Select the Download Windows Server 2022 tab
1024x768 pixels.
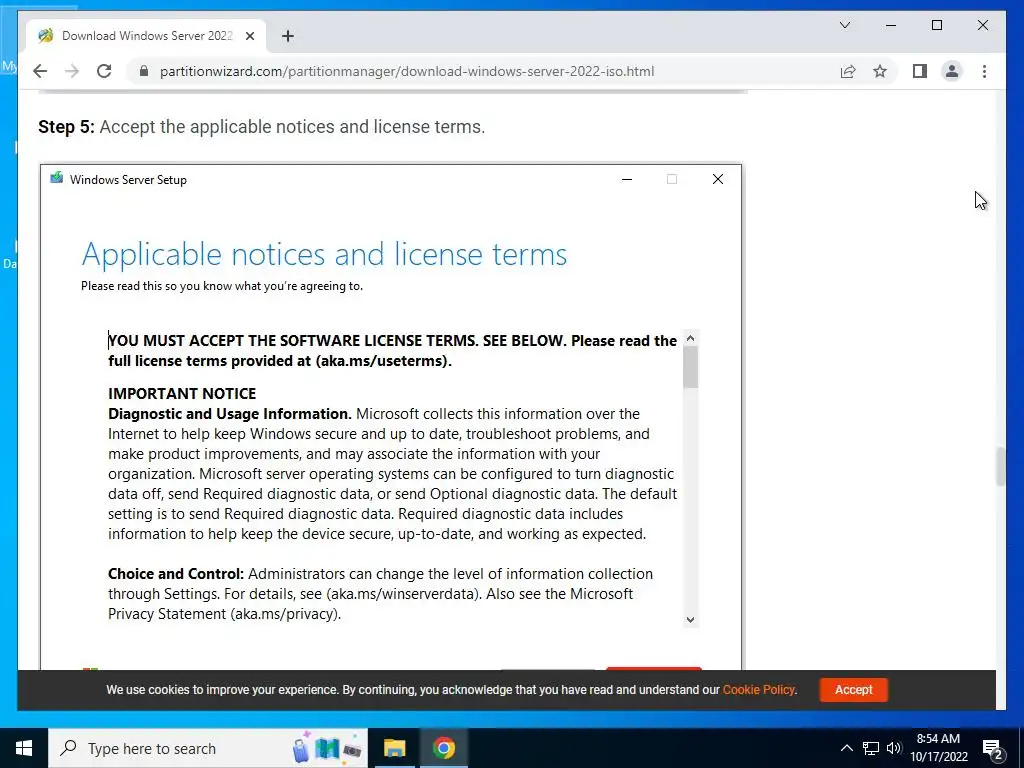[x=146, y=36]
